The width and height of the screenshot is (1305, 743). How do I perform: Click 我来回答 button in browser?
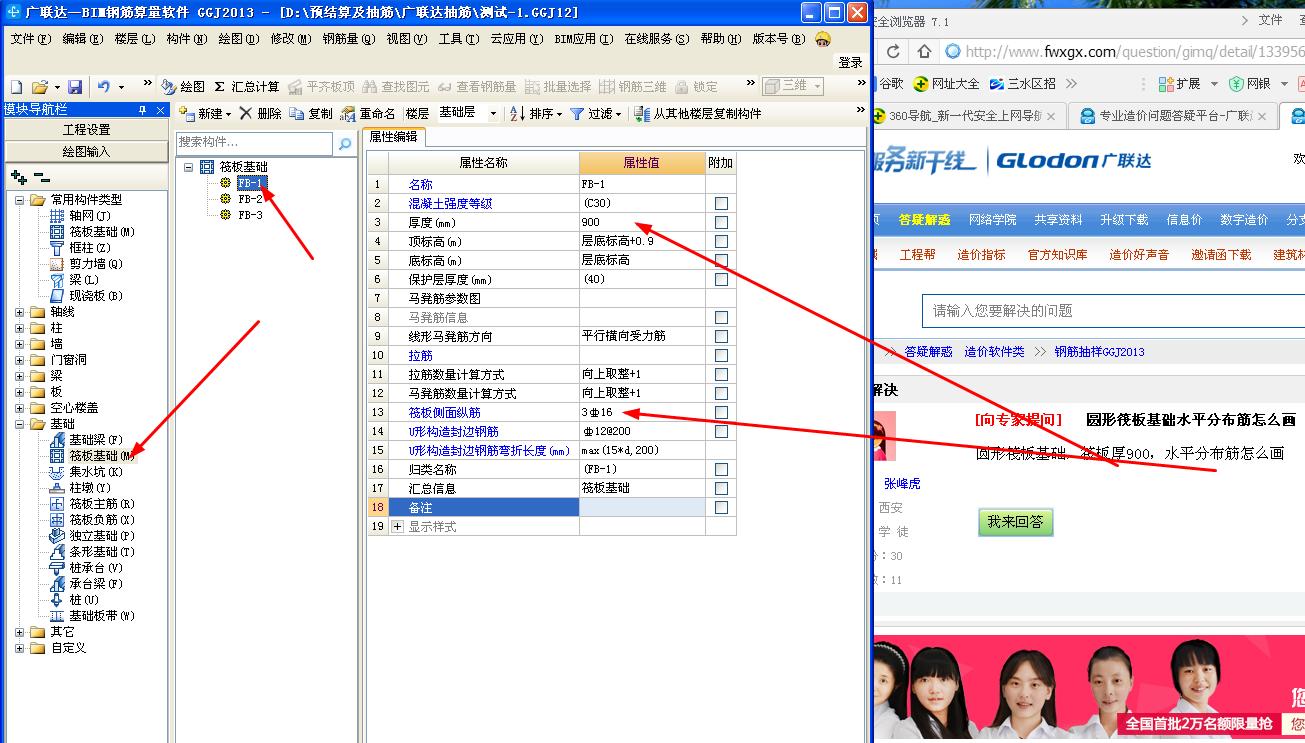pyautogui.click(x=1015, y=522)
